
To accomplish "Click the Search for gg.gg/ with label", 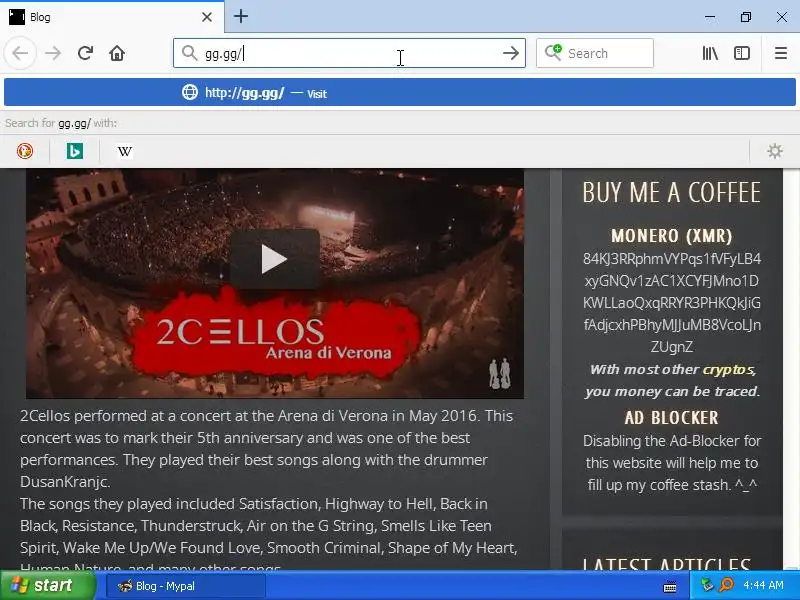I will click(61, 123).
